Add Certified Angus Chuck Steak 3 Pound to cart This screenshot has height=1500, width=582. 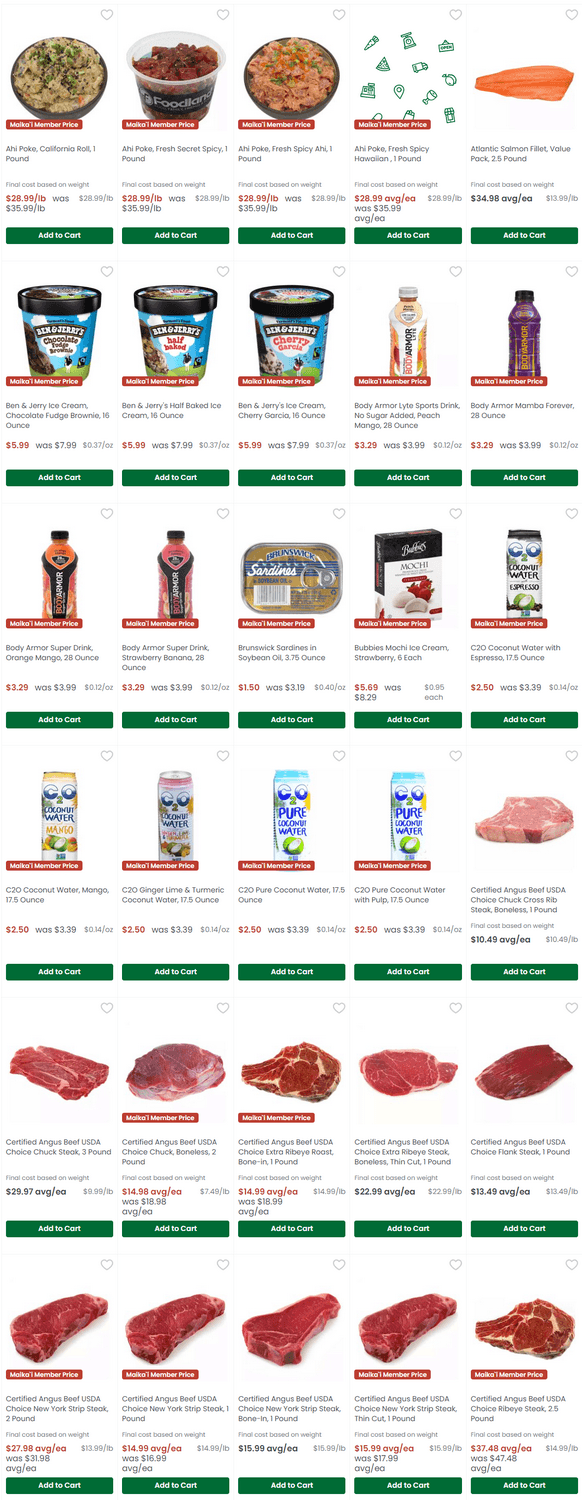(59, 1229)
